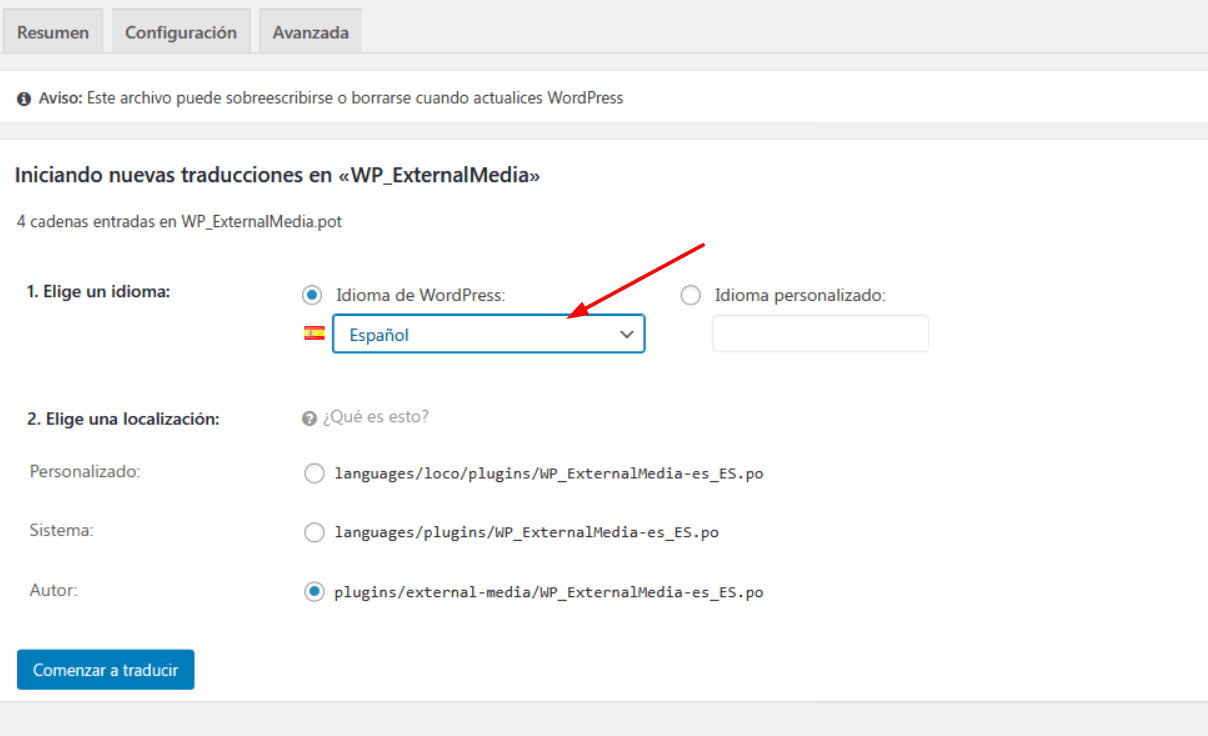Screen dimensions: 1208x736
Task: Click the Aviso info icon
Action: pos(24,99)
